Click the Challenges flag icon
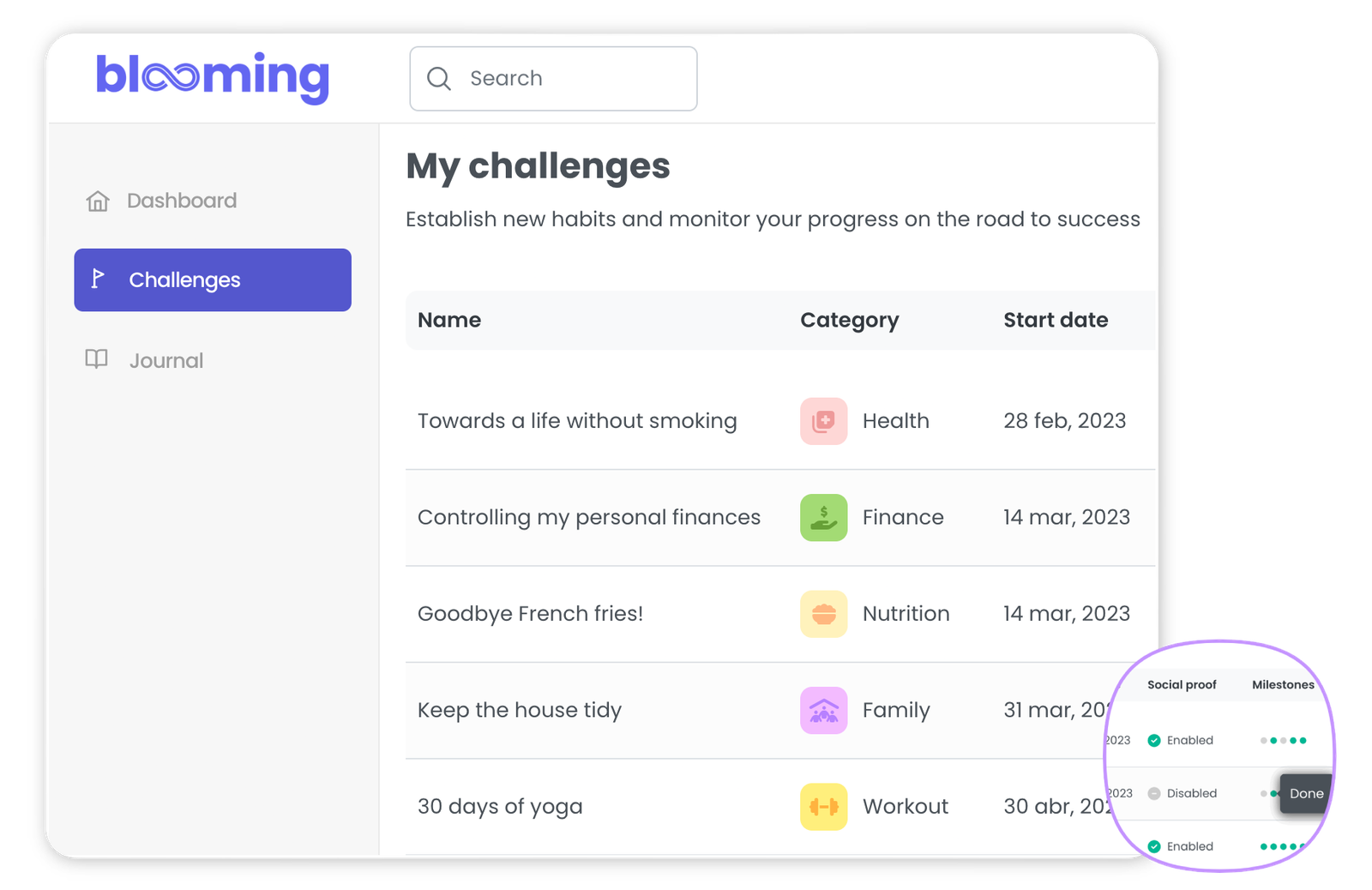The width and height of the screenshot is (1372, 890). [x=98, y=279]
